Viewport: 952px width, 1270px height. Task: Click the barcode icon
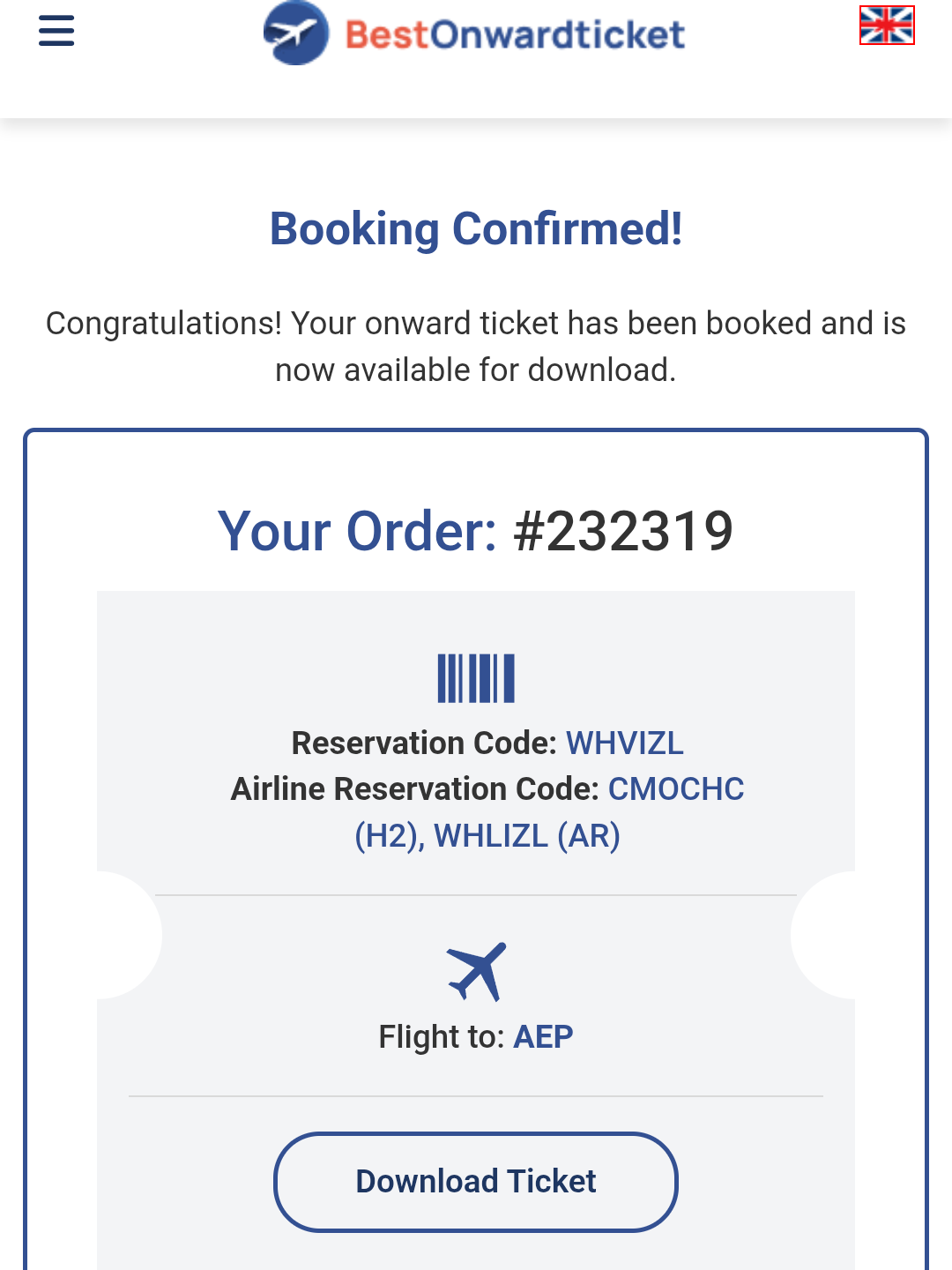[476, 678]
